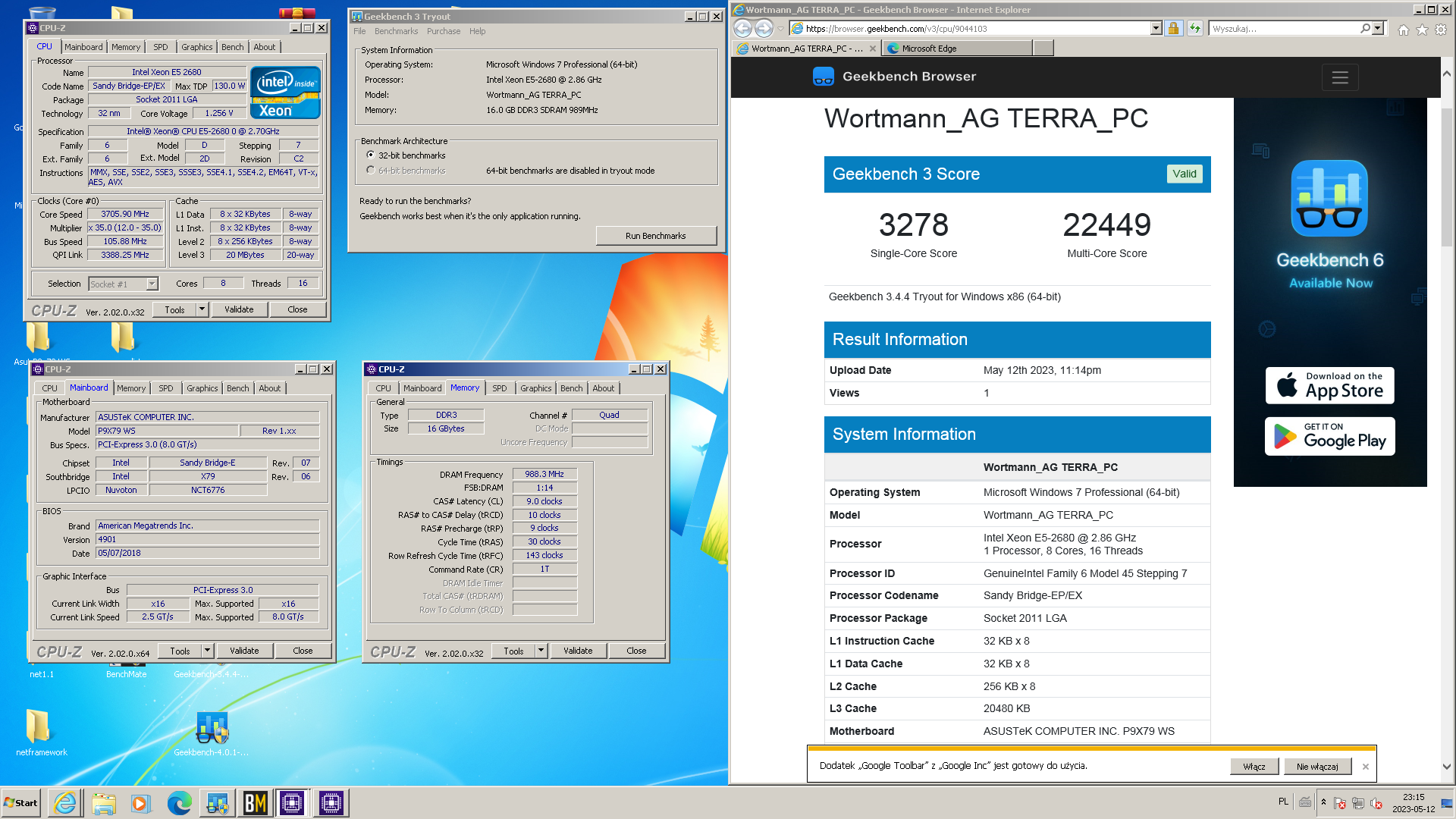Go back in Internet Explorer
1456x819 pixels.
743,29
